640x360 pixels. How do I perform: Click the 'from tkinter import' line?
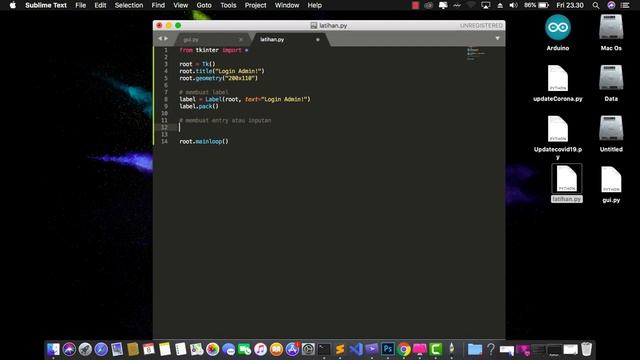(213, 50)
